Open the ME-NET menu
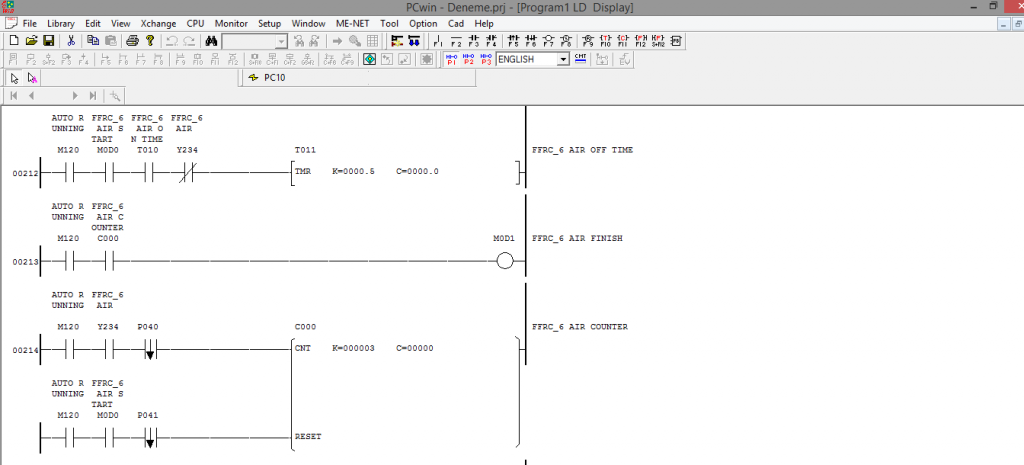Image resolution: width=1024 pixels, height=465 pixels. (x=355, y=22)
